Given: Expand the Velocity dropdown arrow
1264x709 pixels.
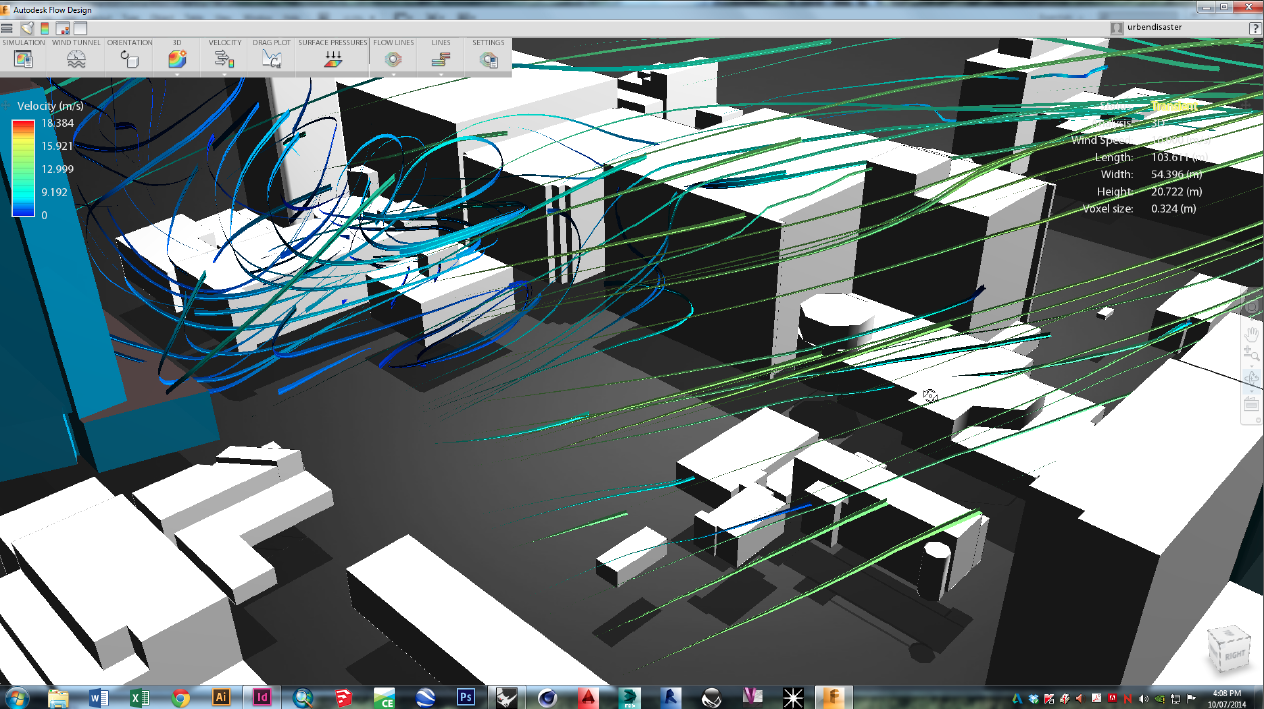Looking at the screenshot, I should click(225, 74).
